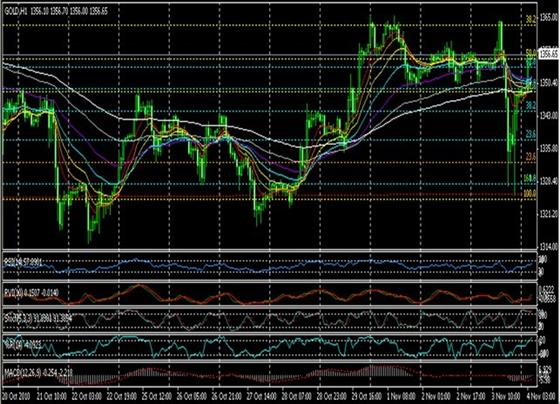Click the 1328.40 price axis label
560x404 pixels.
pyautogui.click(x=549, y=182)
